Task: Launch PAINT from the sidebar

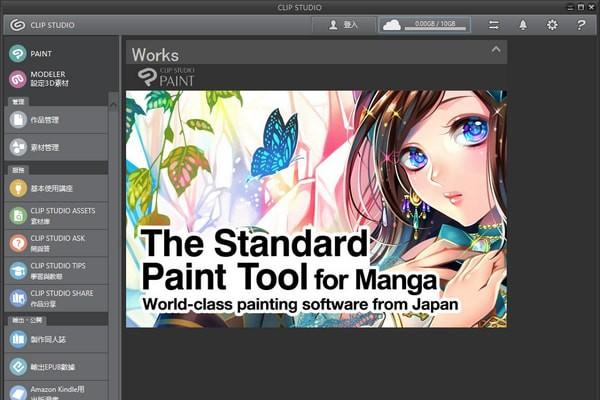Action: pyautogui.click(x=31, y=54)
